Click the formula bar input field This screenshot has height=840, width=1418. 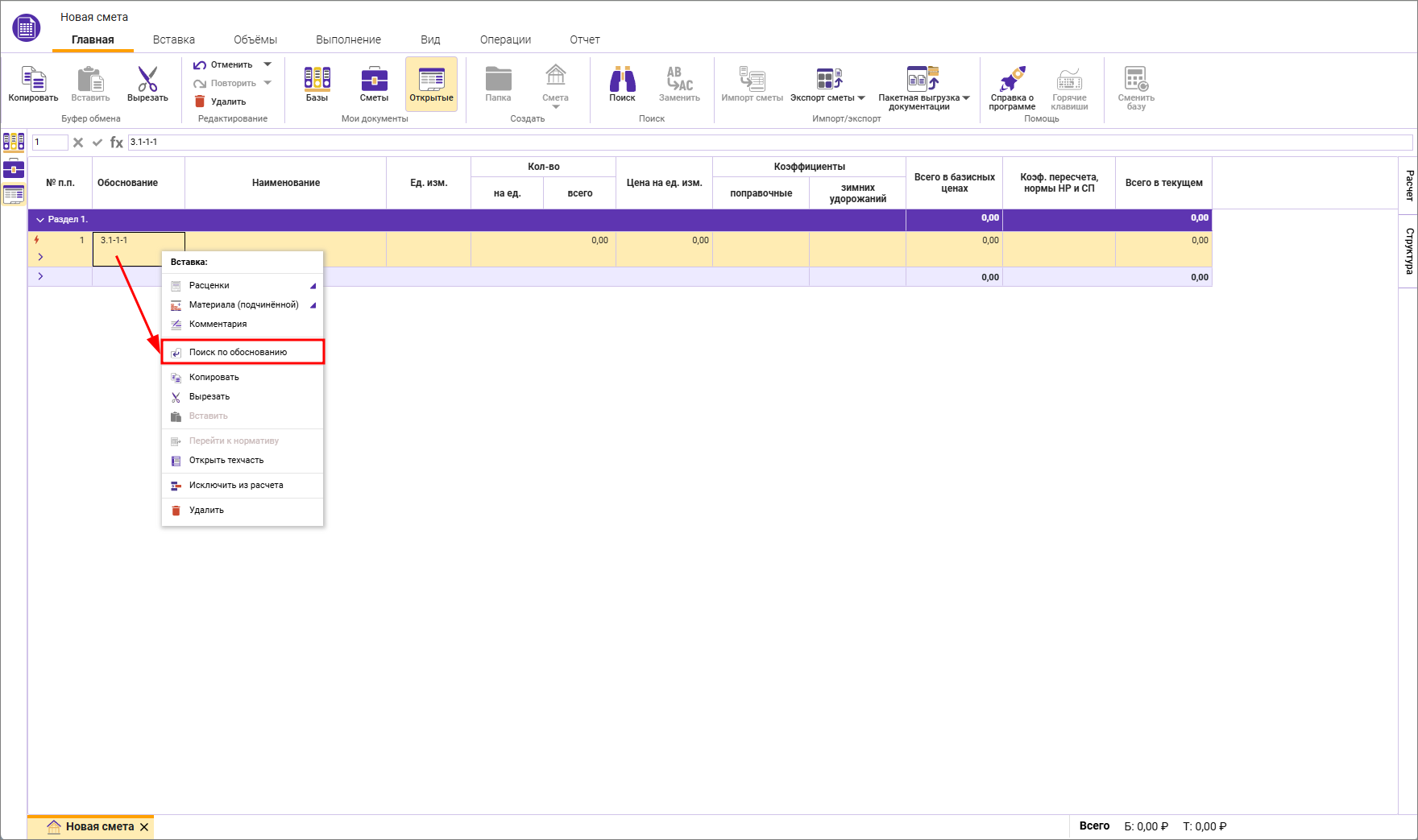click(x=765, y=142)
